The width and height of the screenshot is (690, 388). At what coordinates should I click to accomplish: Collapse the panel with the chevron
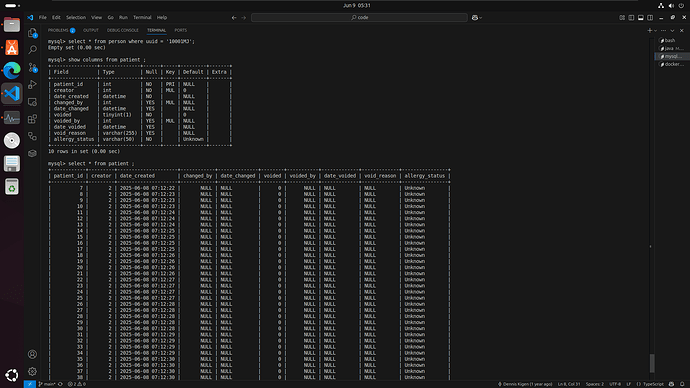(672, 31)
